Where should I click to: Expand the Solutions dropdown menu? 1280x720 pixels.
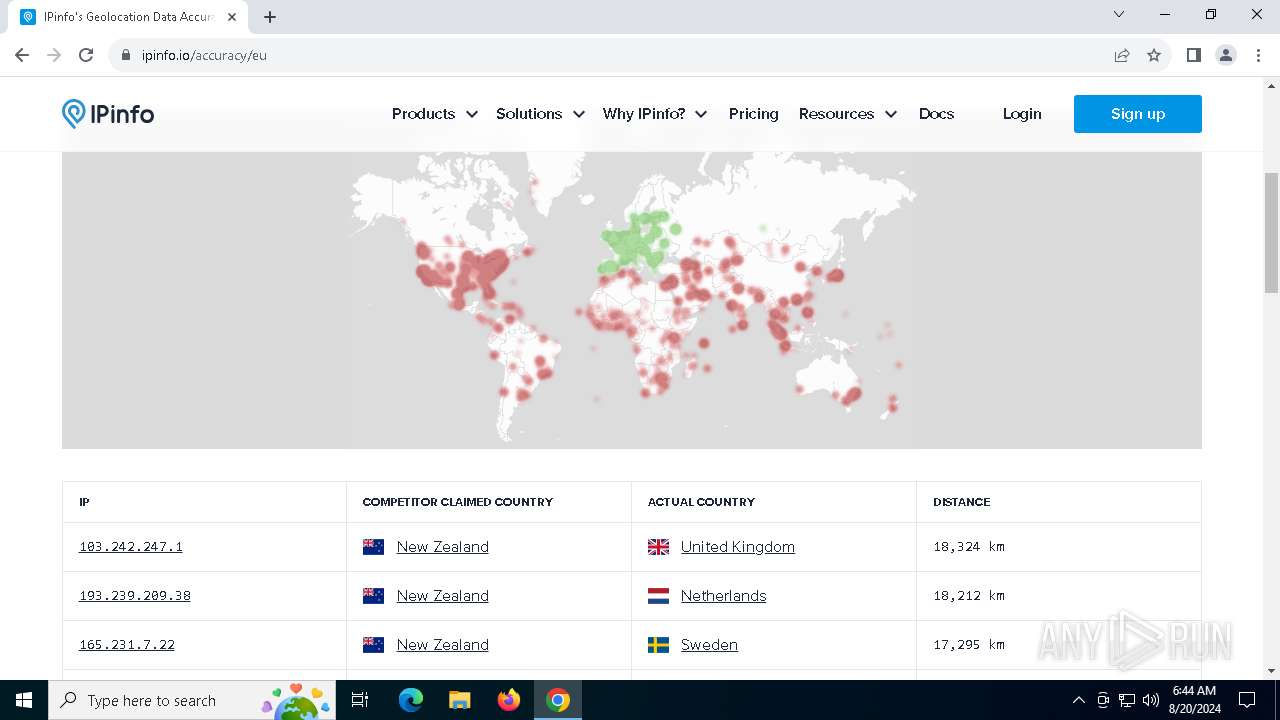click(x=540, y=114)
